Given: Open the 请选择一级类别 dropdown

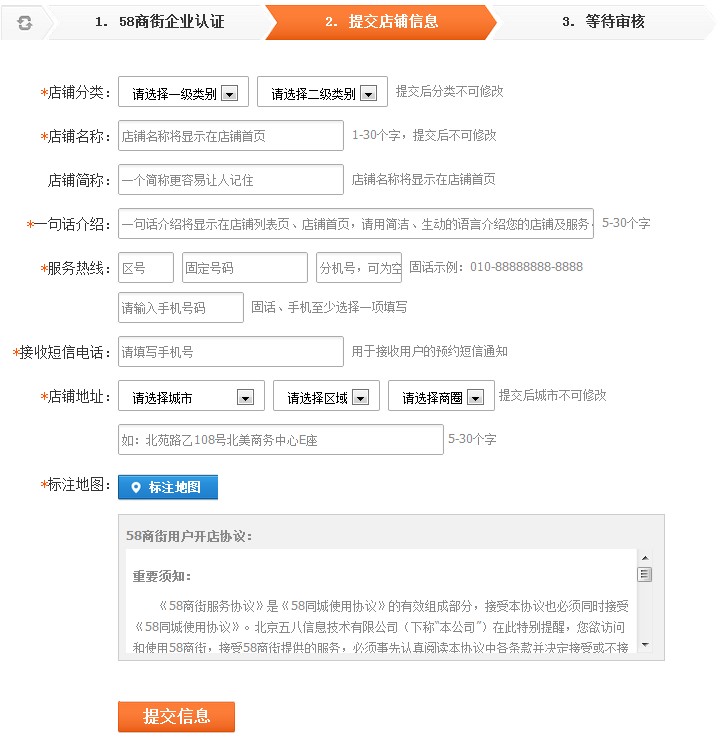Looking at the screenshot, I should 183,93.
